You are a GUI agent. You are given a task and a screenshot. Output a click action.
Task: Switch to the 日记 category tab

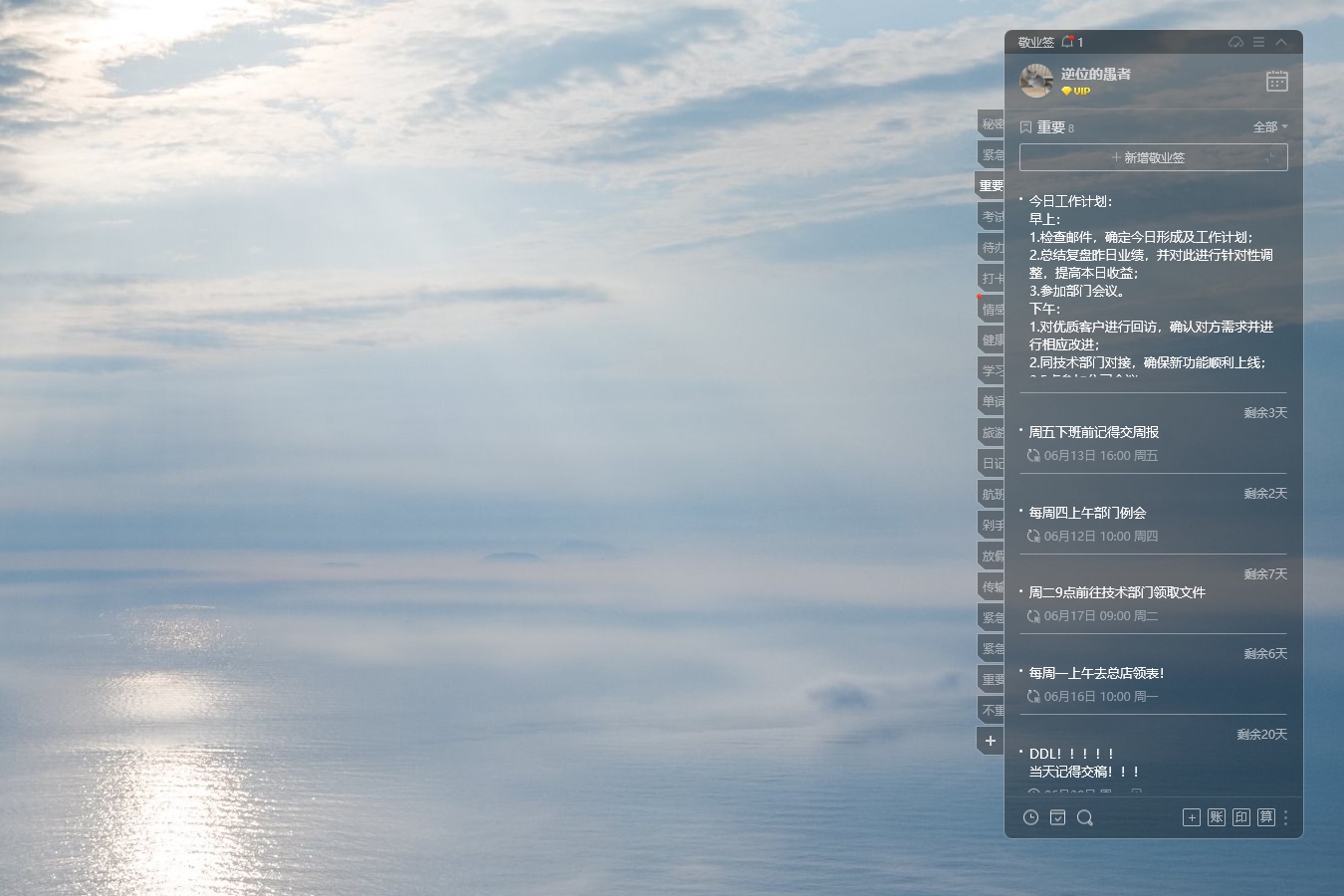[x=991, y=464]
